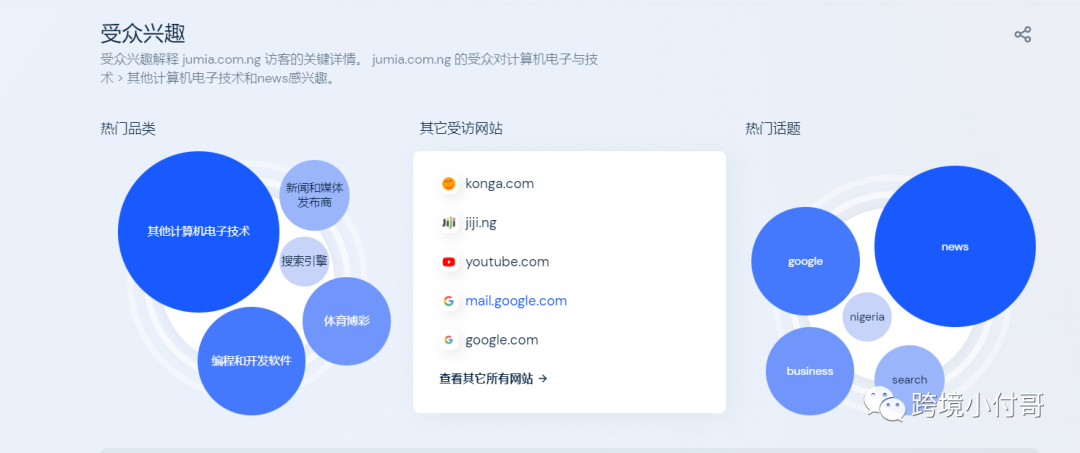Open the youtube.com link
This screenshot has height=453, width=1080.
507,262
